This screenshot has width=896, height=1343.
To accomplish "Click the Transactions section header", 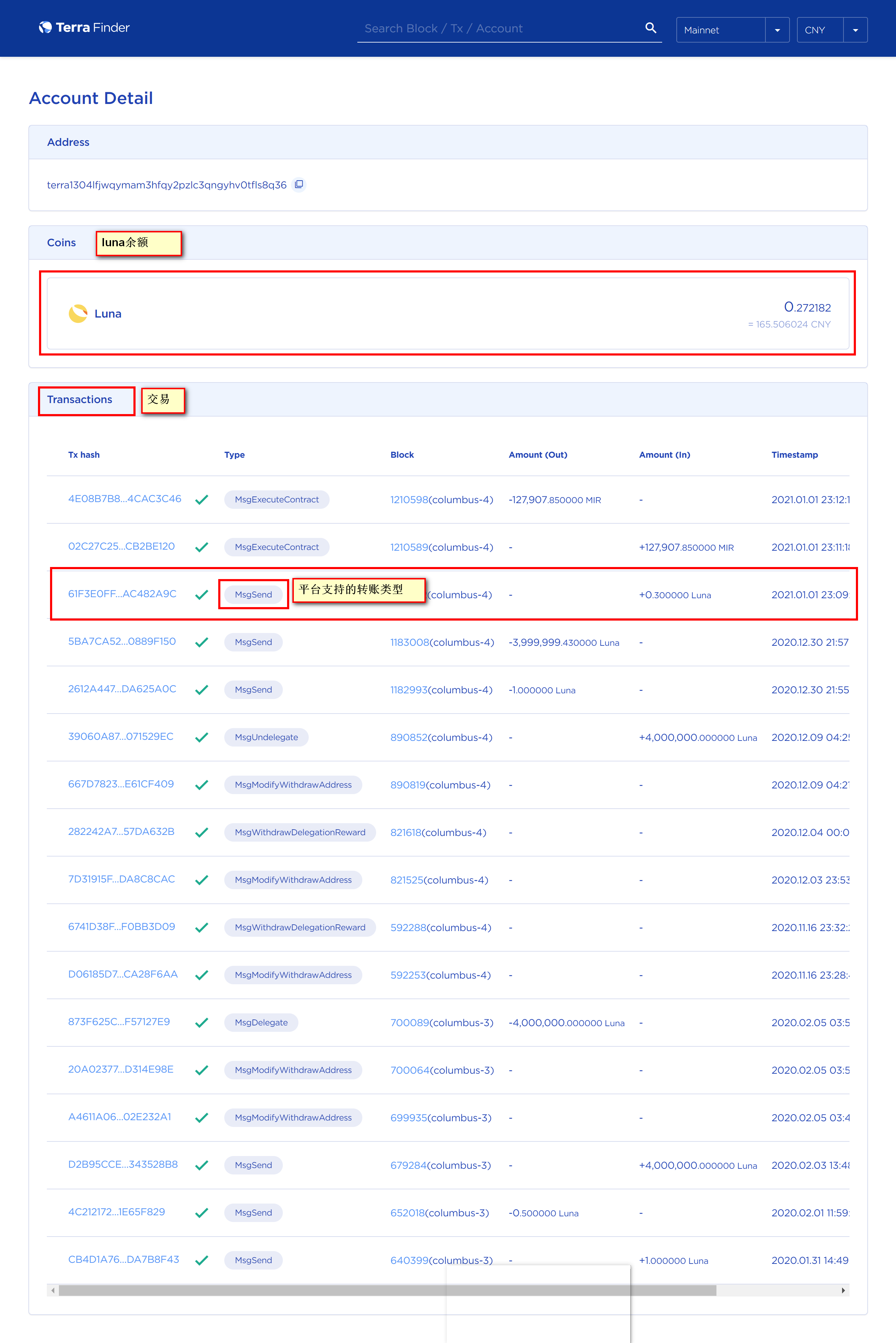I will point(79,399).
